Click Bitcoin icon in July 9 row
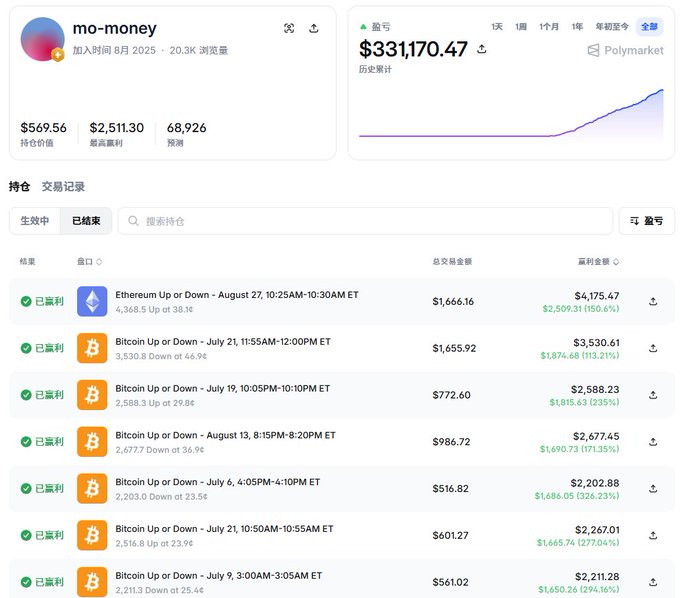The width and height of the screenshot is (680, 598). click(x=92, y=582)
